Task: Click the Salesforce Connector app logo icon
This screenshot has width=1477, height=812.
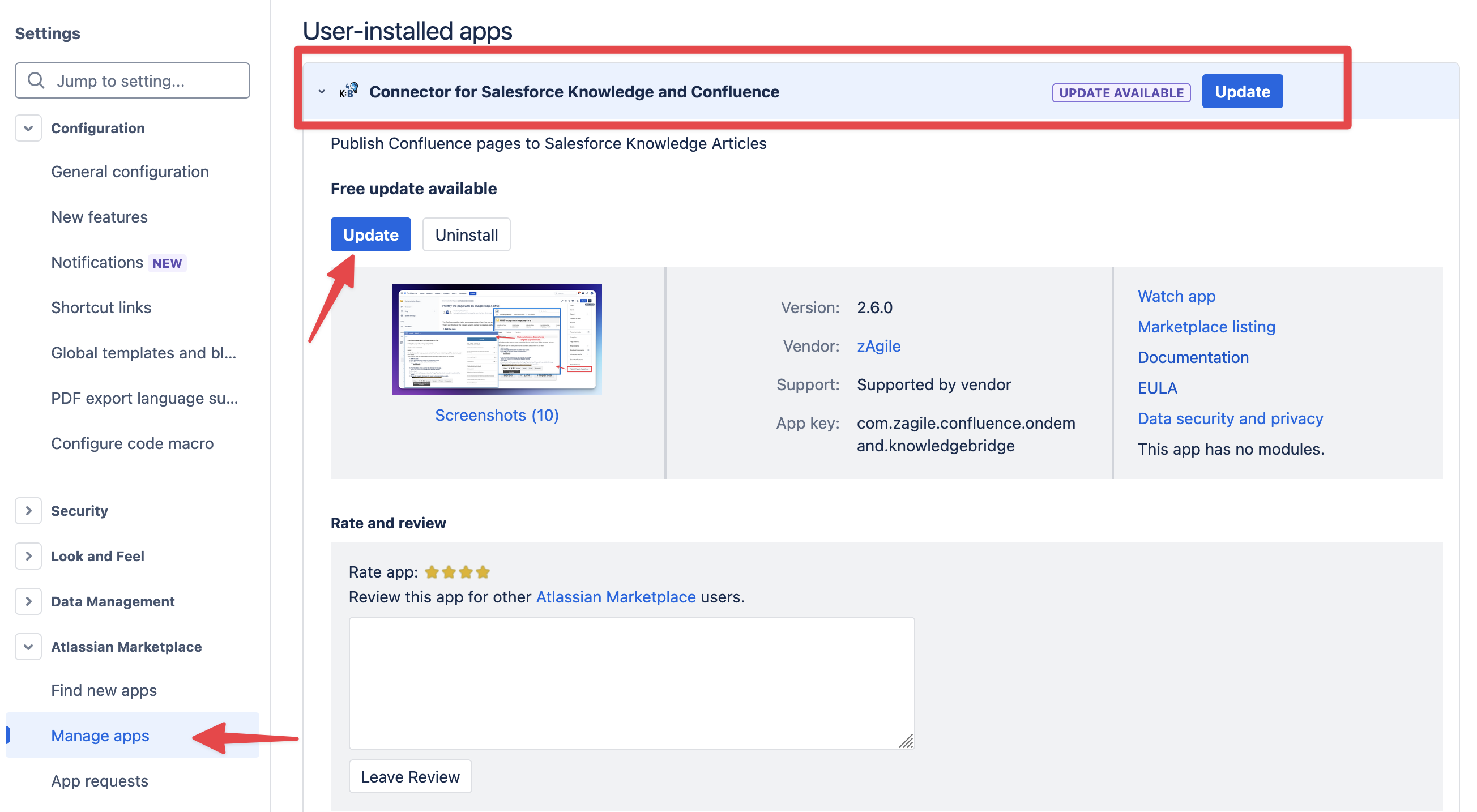Action: (x=348, y=91)
